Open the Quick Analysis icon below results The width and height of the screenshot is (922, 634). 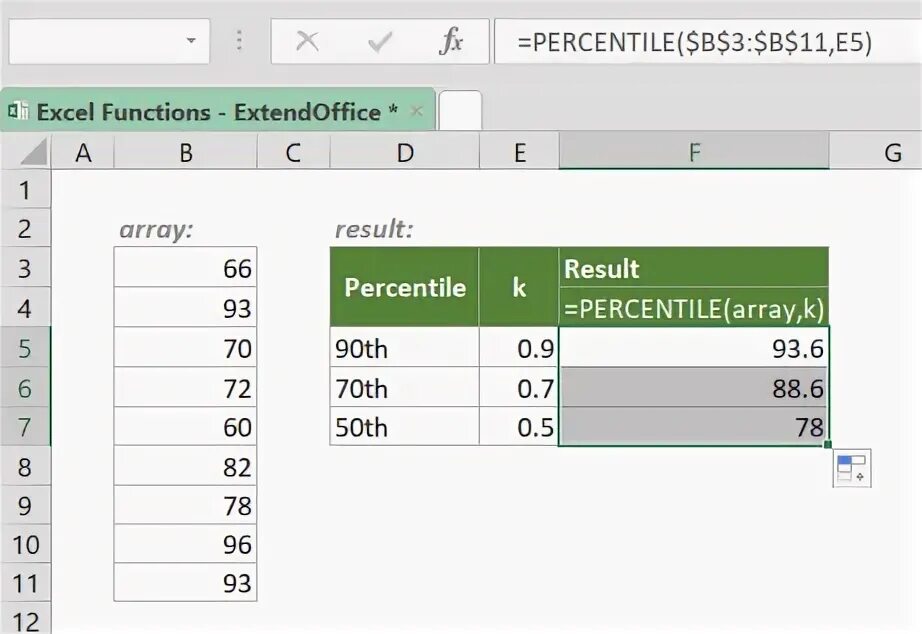pos(851,468)
